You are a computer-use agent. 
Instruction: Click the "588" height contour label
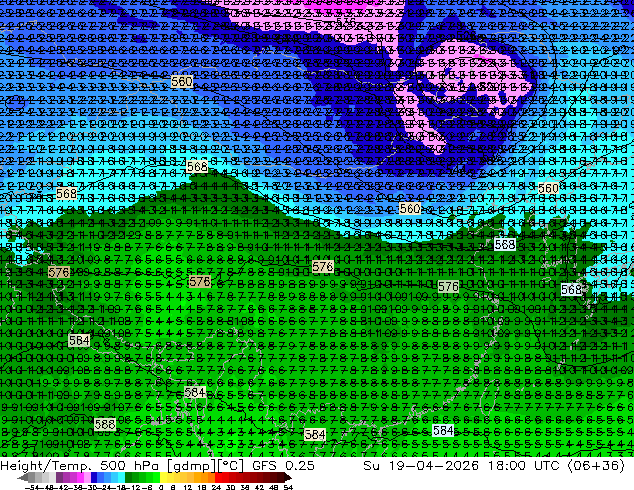coord(105,424)
